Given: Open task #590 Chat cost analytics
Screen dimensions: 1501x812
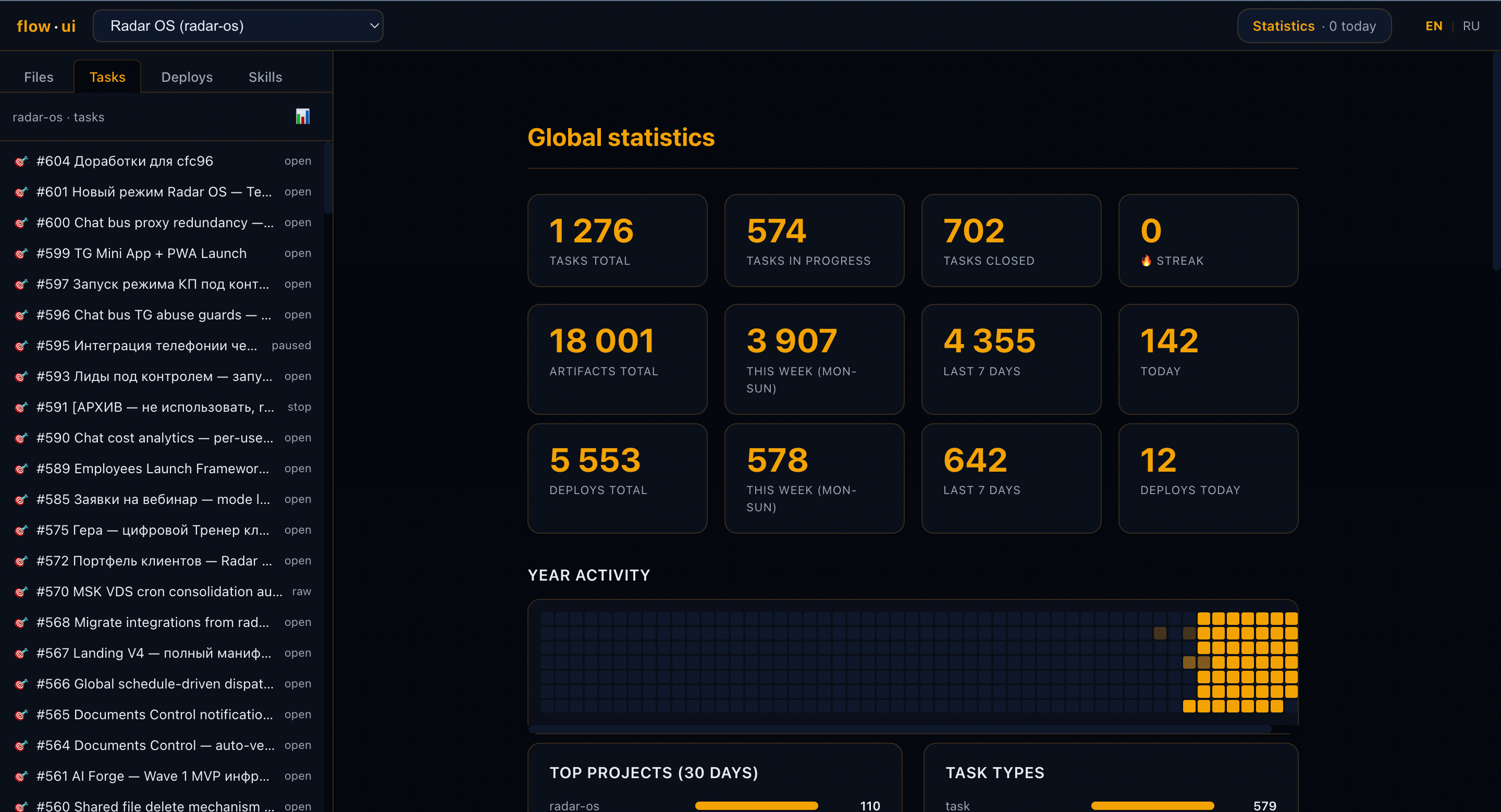Looking at the screenshot, I should point(163,438).
